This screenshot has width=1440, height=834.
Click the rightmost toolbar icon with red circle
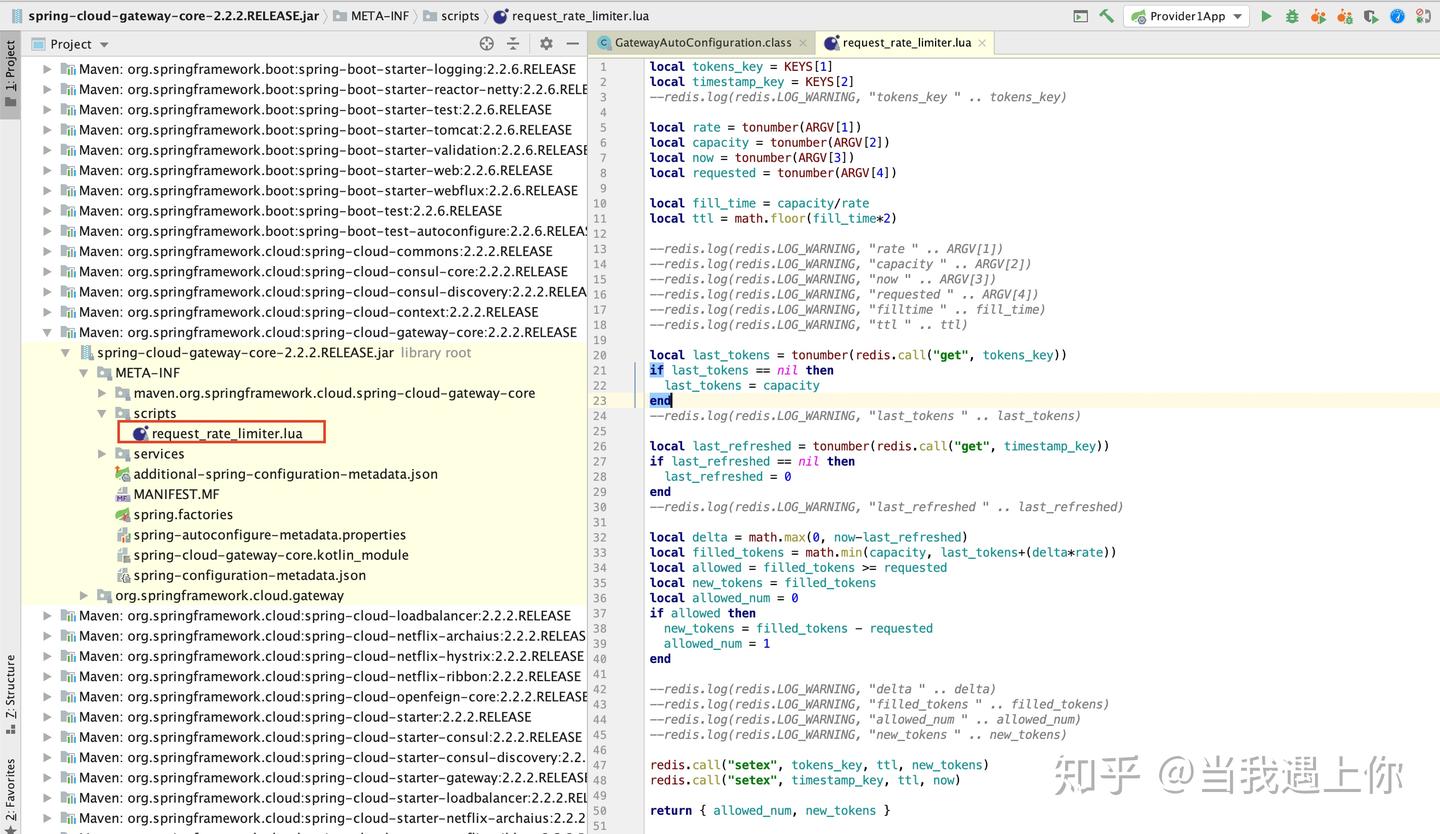tap(1424, 16)
